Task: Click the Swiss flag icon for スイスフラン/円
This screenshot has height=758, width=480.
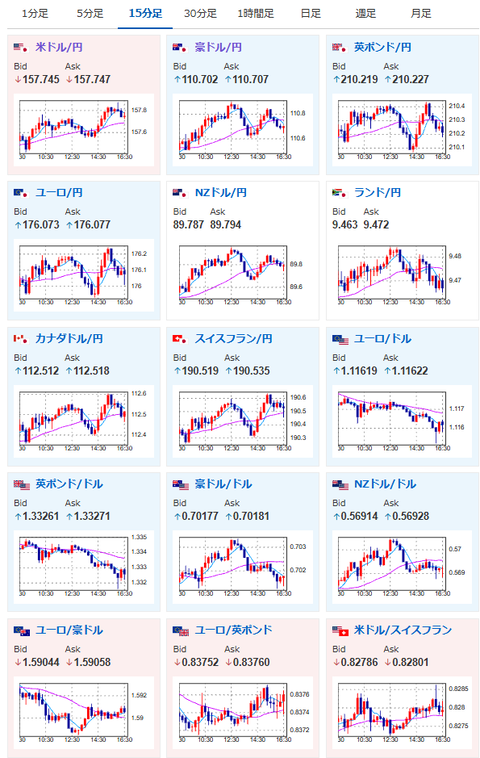Action: click(x=180, y=339)
